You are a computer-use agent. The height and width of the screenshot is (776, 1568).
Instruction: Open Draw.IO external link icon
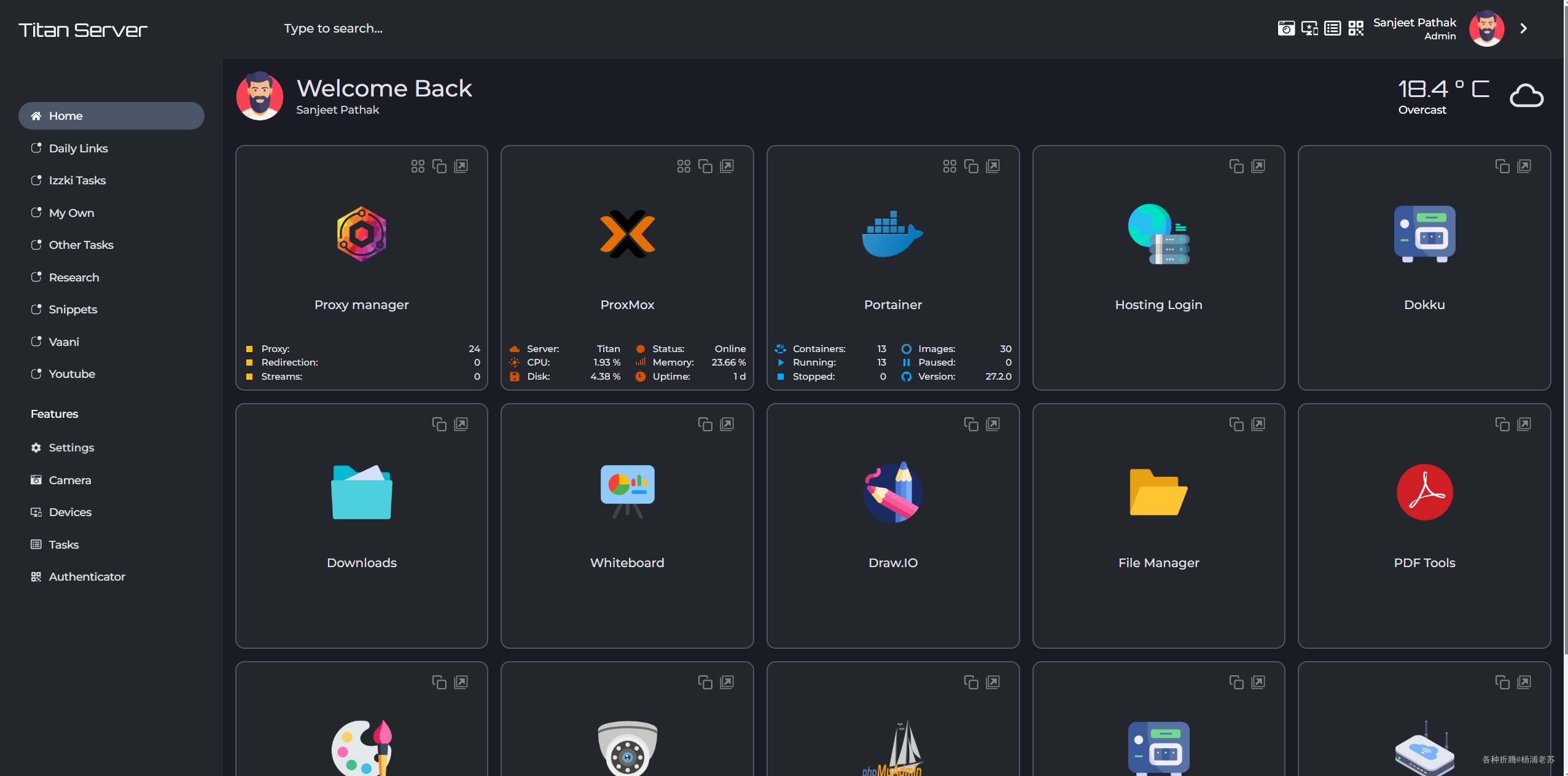(x=993, y=424)
